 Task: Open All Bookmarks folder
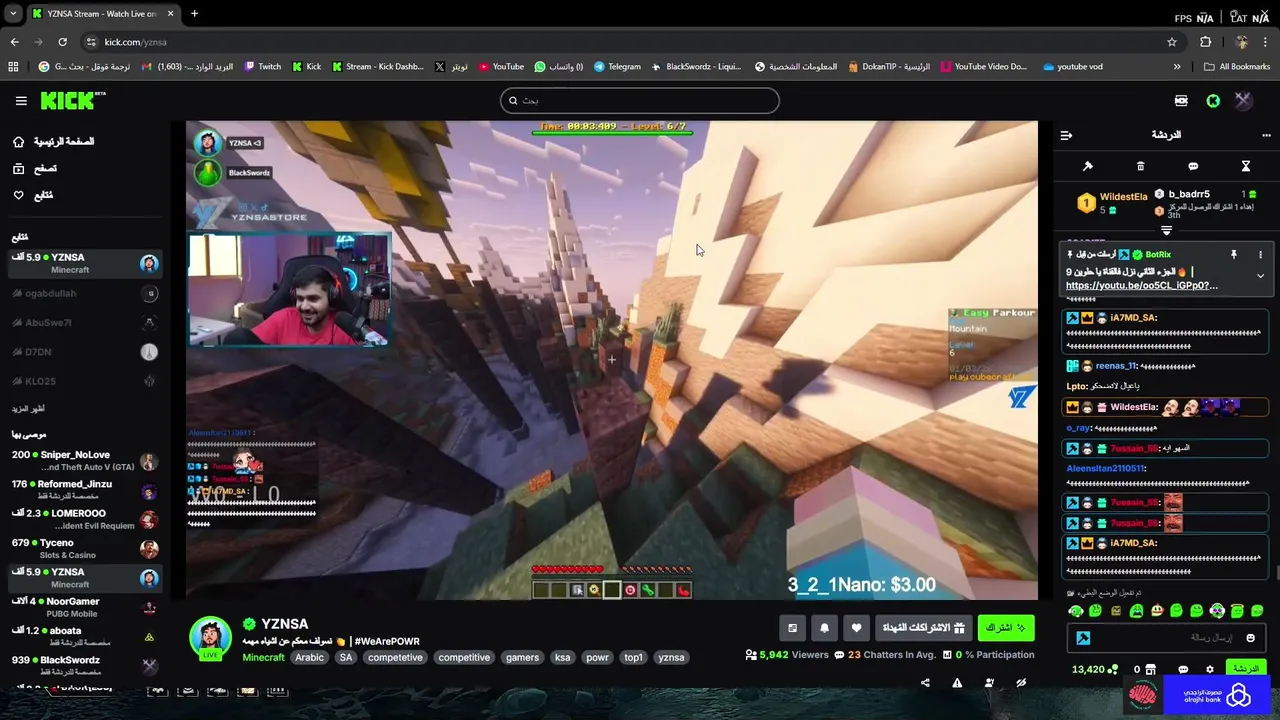coord(1237,67)
